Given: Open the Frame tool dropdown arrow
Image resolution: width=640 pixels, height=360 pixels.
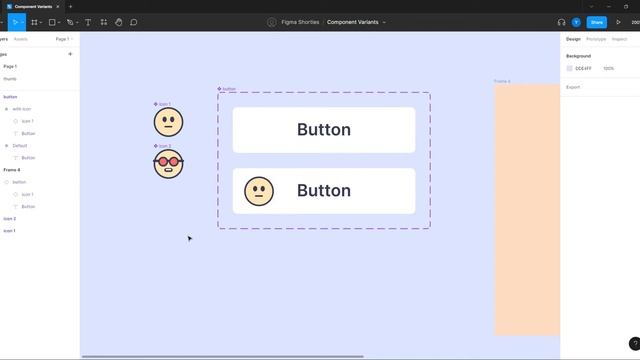Looking at the screenshot, I should pos(41,22).
